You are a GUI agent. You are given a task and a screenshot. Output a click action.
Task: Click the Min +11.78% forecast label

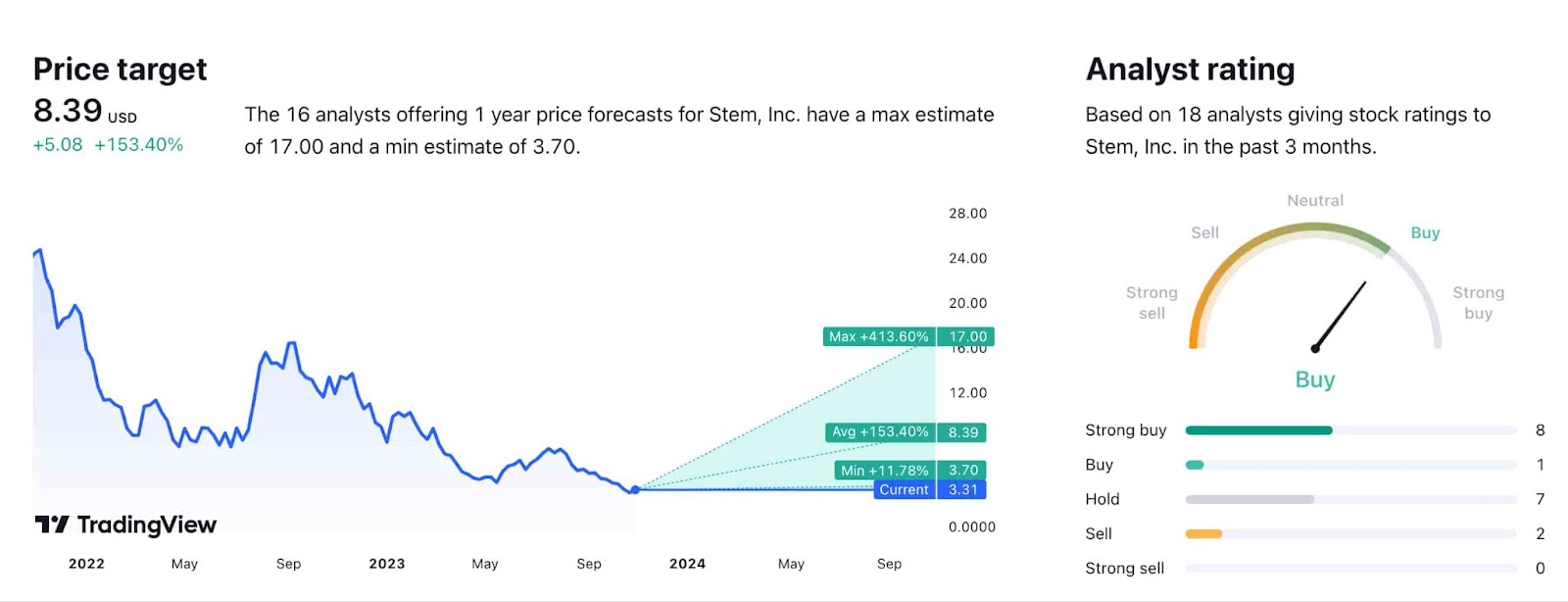point(884,471)
